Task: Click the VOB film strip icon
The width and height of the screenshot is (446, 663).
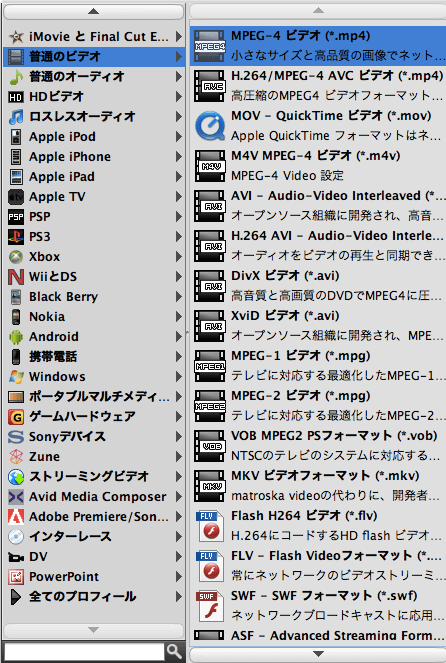Action: pyautogui.click(x=210, y=446)
